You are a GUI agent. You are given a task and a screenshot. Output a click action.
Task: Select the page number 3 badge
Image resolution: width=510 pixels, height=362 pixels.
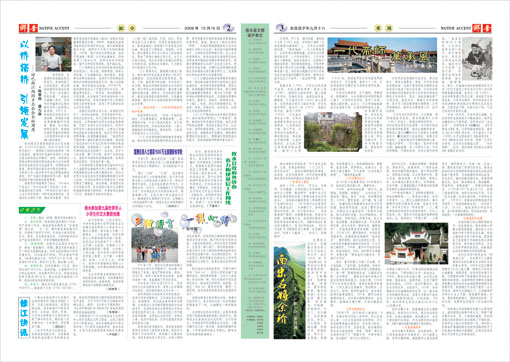click(x=281, y=28)
